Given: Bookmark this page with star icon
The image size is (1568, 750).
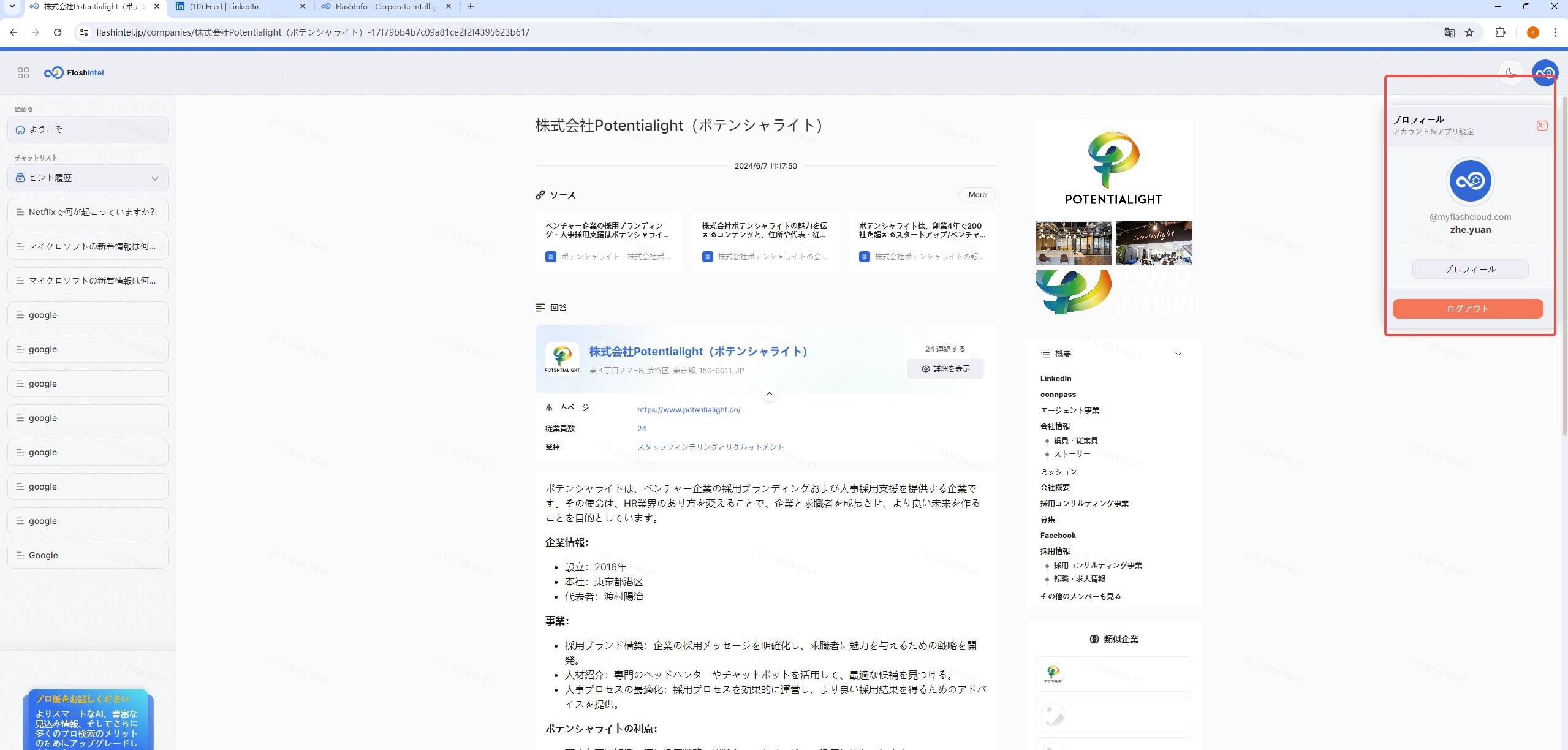Looking at the screenshot, I should pyautogui.click(x=1469, y=32).
